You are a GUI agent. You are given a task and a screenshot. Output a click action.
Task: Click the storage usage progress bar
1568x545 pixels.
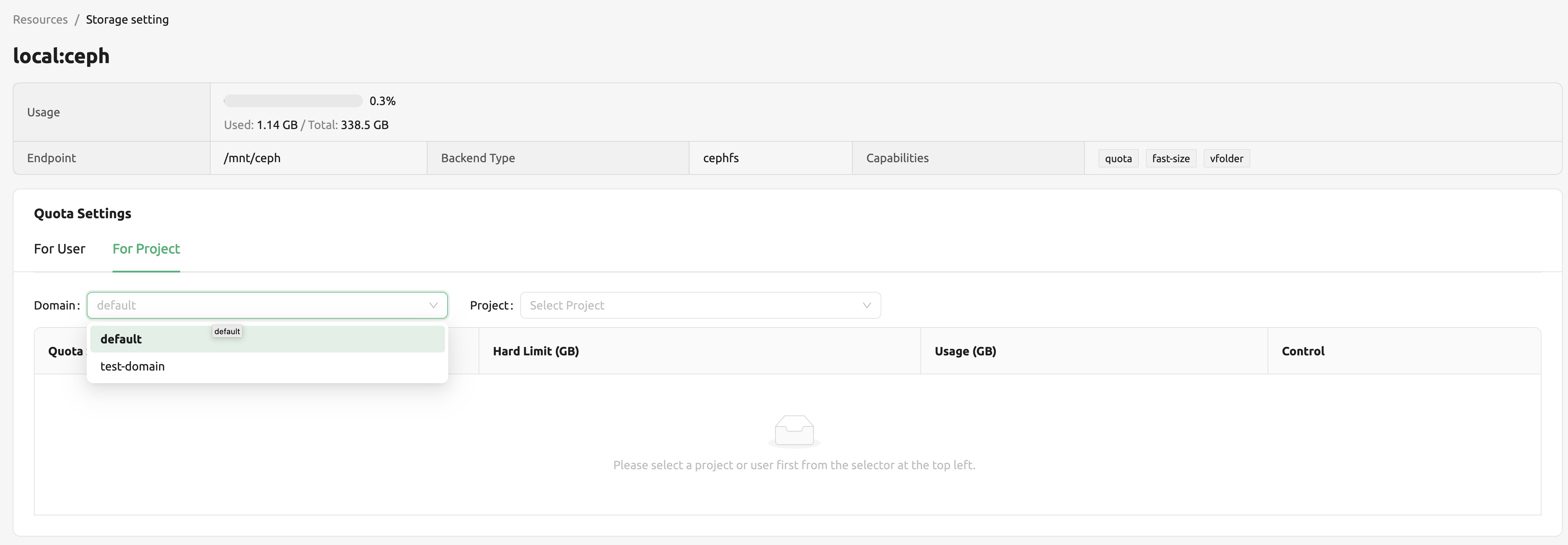pyautogui.click(x=293, y=101)
